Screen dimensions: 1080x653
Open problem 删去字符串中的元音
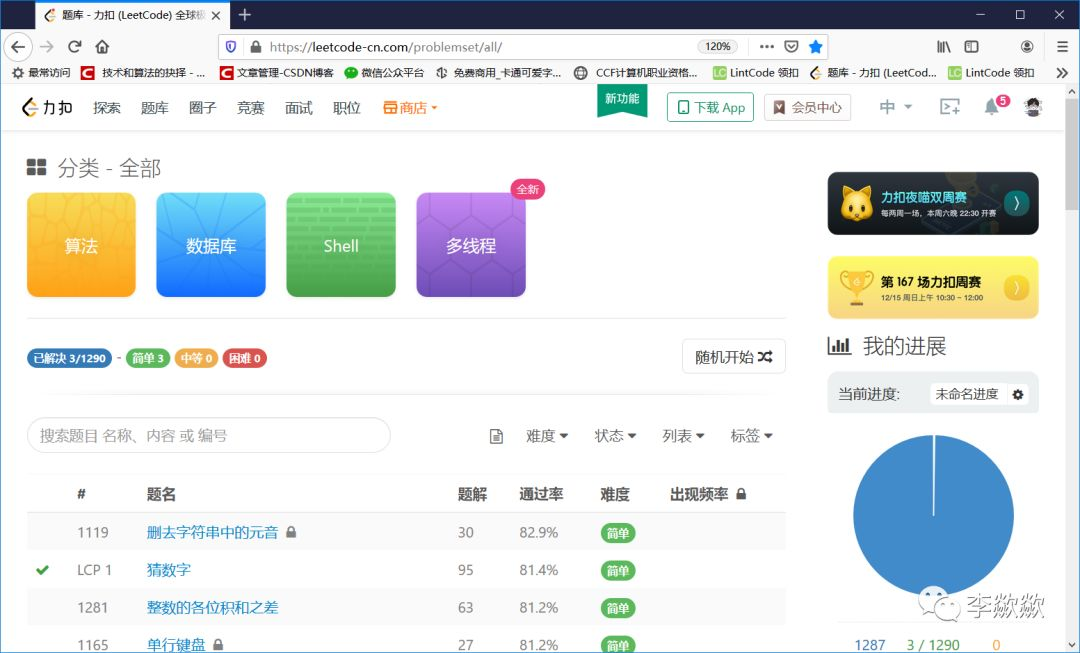(x=212, y=532)
